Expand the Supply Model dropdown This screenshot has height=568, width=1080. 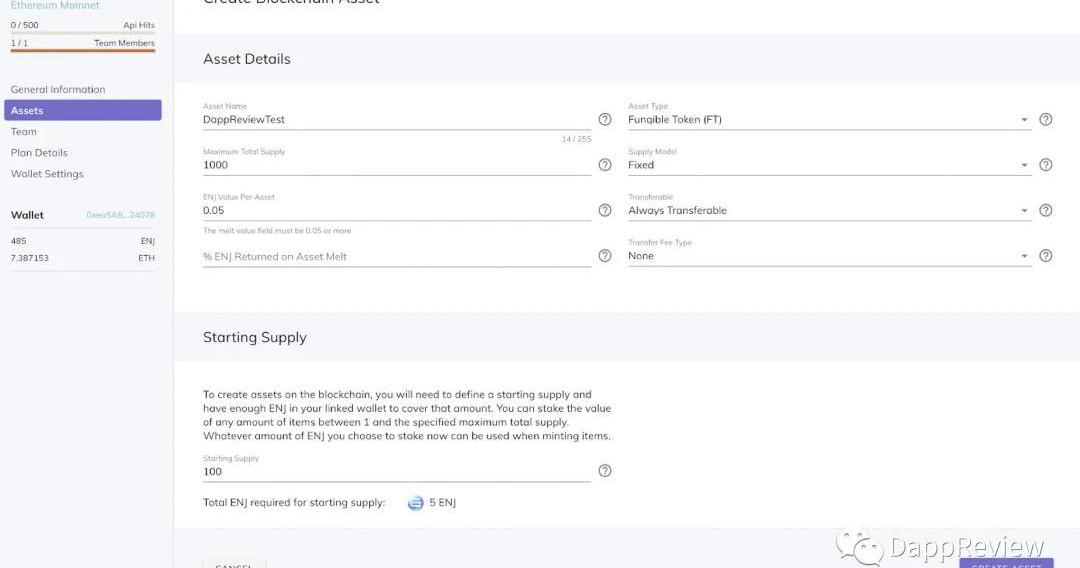coord(828,165)
